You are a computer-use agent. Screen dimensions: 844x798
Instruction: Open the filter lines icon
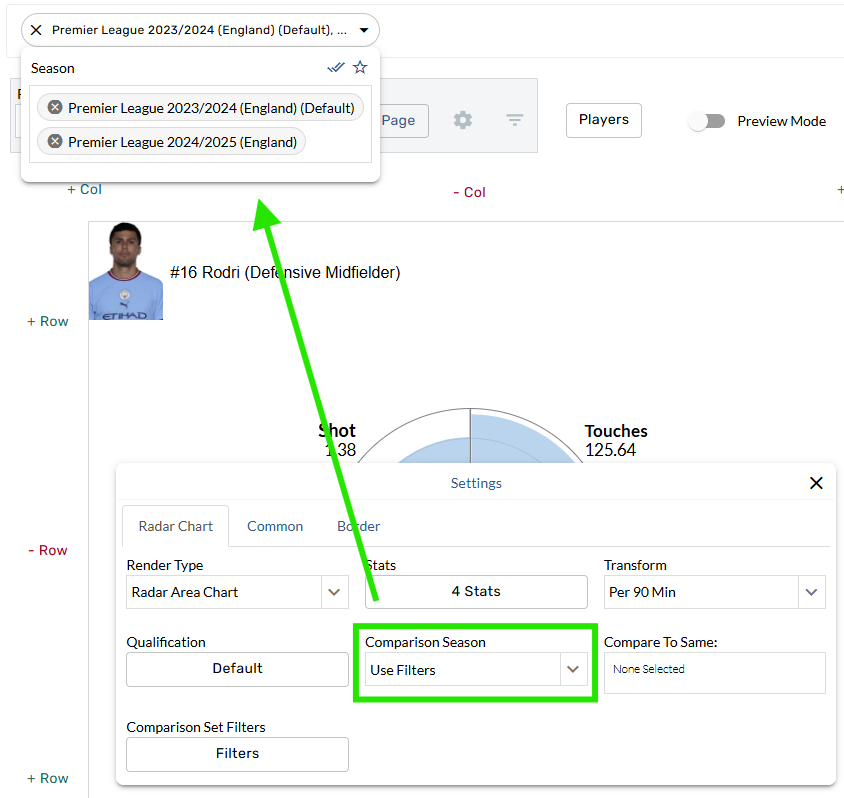[515, 120]
